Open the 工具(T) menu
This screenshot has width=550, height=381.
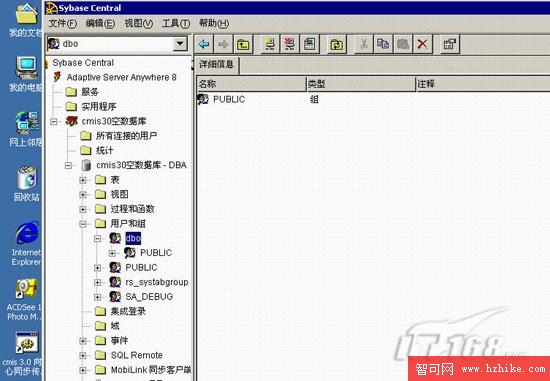pyautogui.click(x=176, y=24)
